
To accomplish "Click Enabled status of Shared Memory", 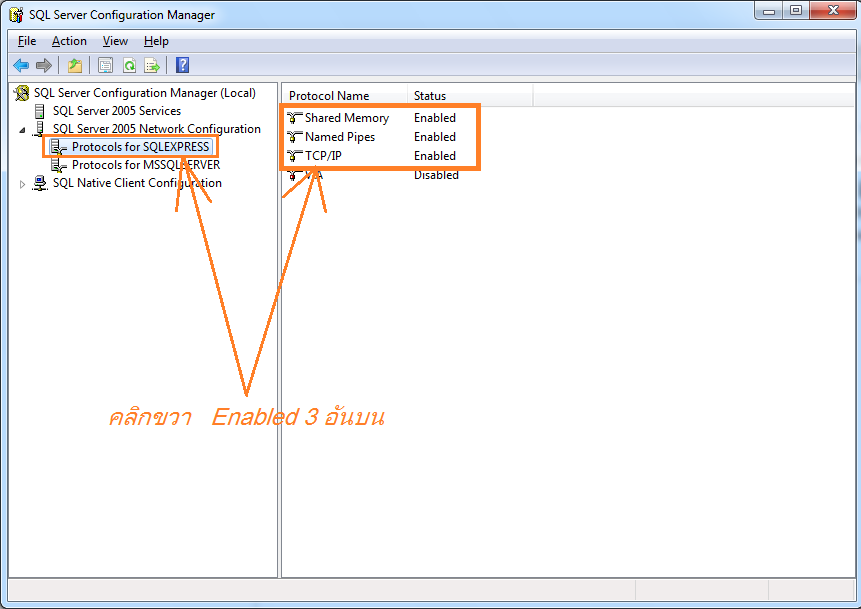I will [435, 118].
